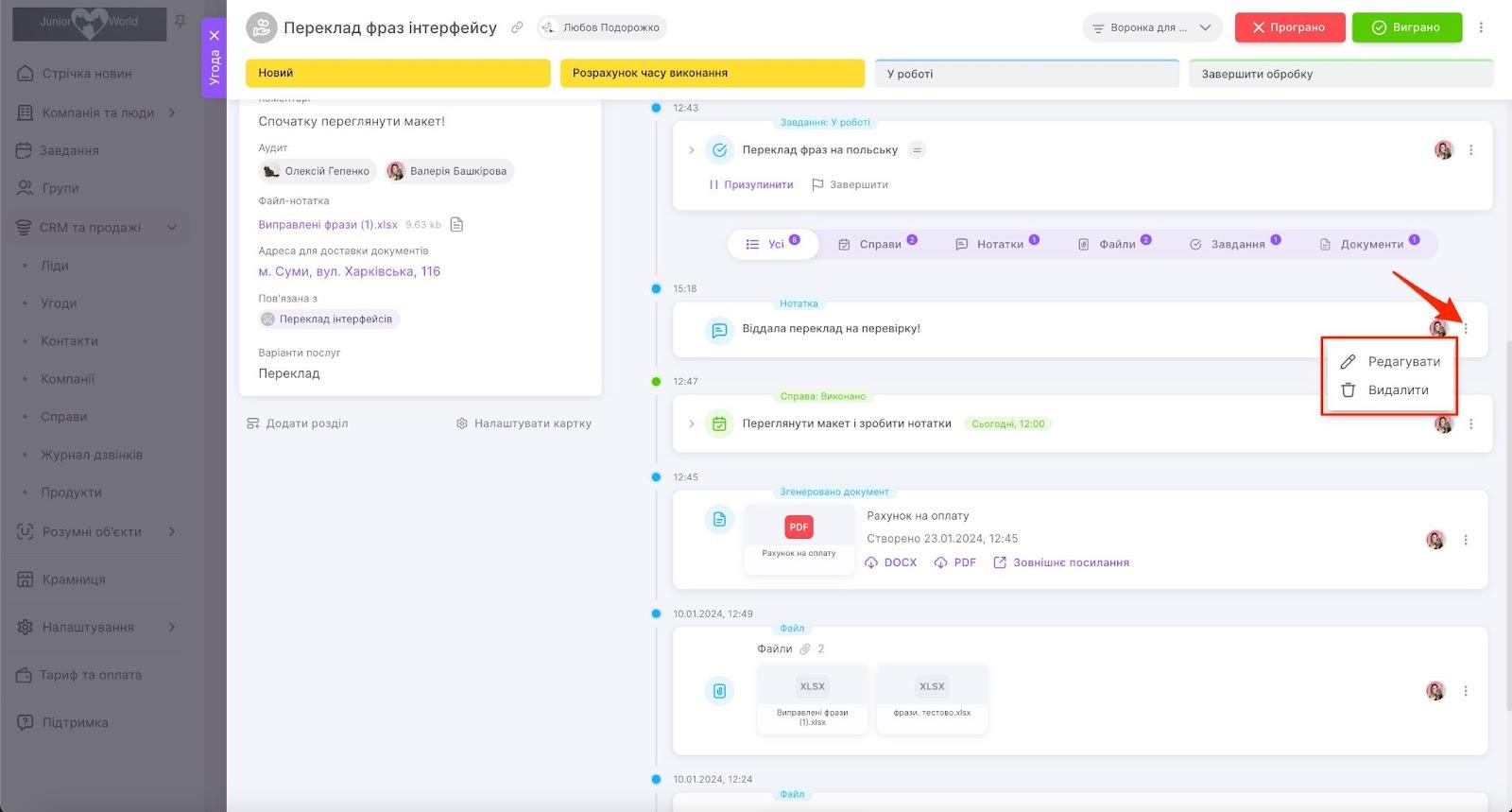1512x812 pixels.
Task: Open the фрази, тестово.xlsx thumbnail
Action: [x=933, y=699]
